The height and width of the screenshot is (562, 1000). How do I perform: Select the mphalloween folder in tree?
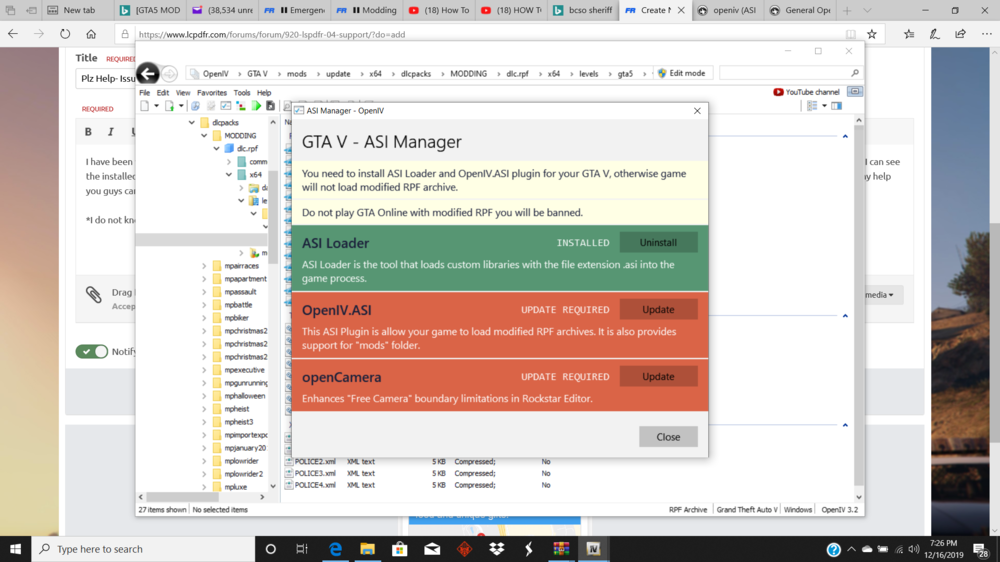click(x=244, y=396)
